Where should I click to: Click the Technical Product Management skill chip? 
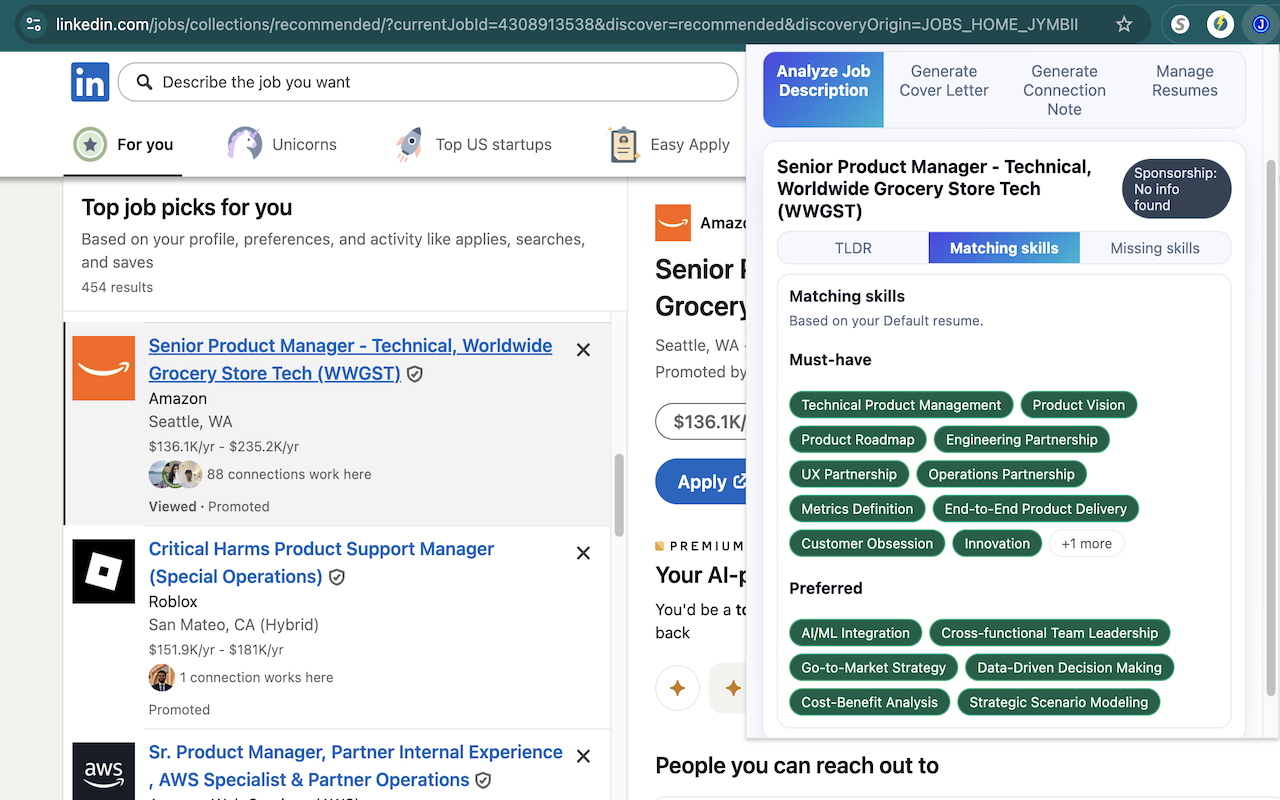point(901,405)
